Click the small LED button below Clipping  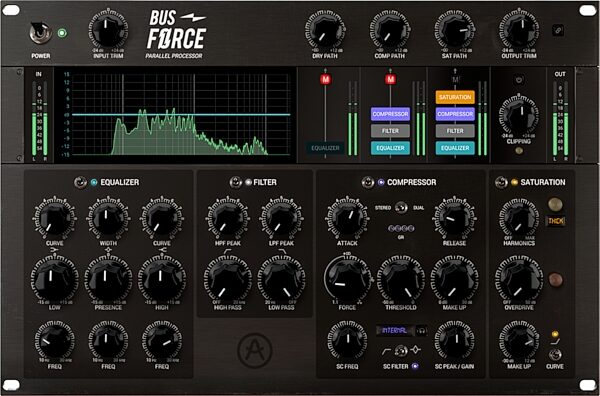point(519,150)
